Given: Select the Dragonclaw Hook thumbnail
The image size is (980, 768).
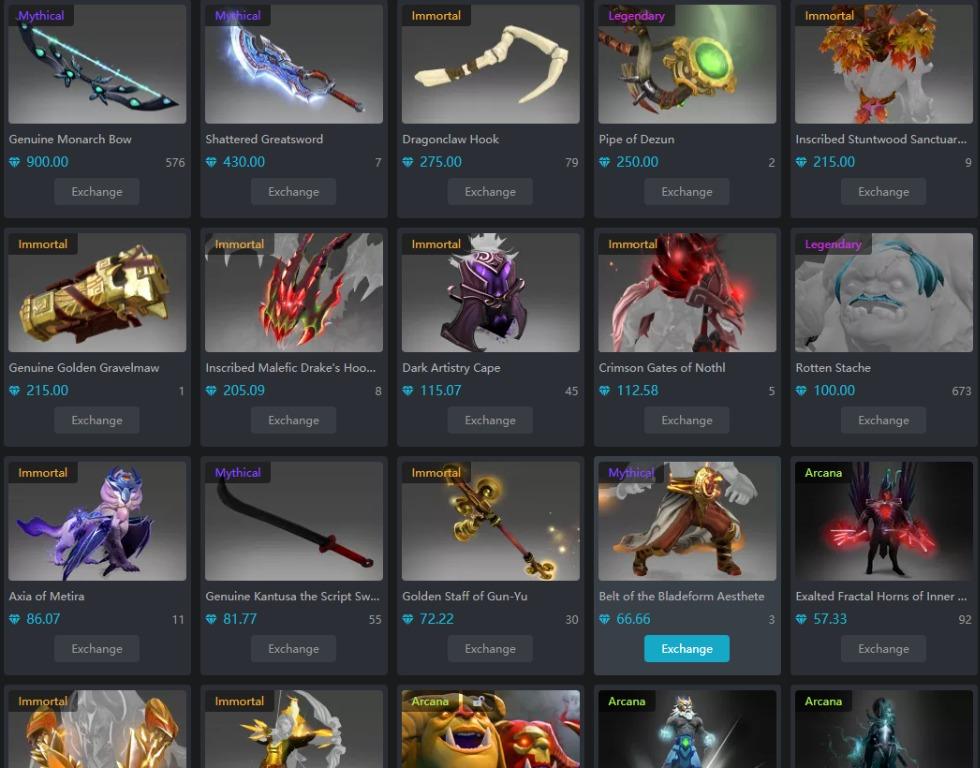Looking at the screenshot, I should [x=491, y=64].
